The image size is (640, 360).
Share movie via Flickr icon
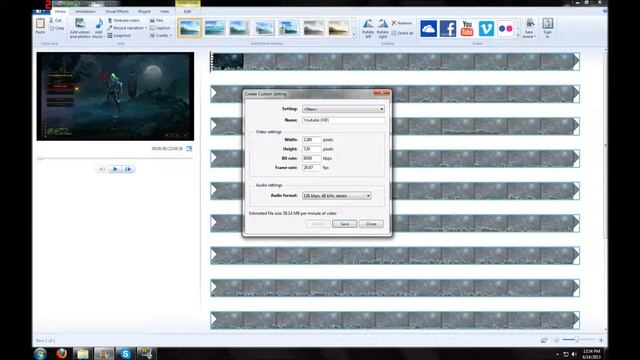pyautogui.click(x=505, y=29)
